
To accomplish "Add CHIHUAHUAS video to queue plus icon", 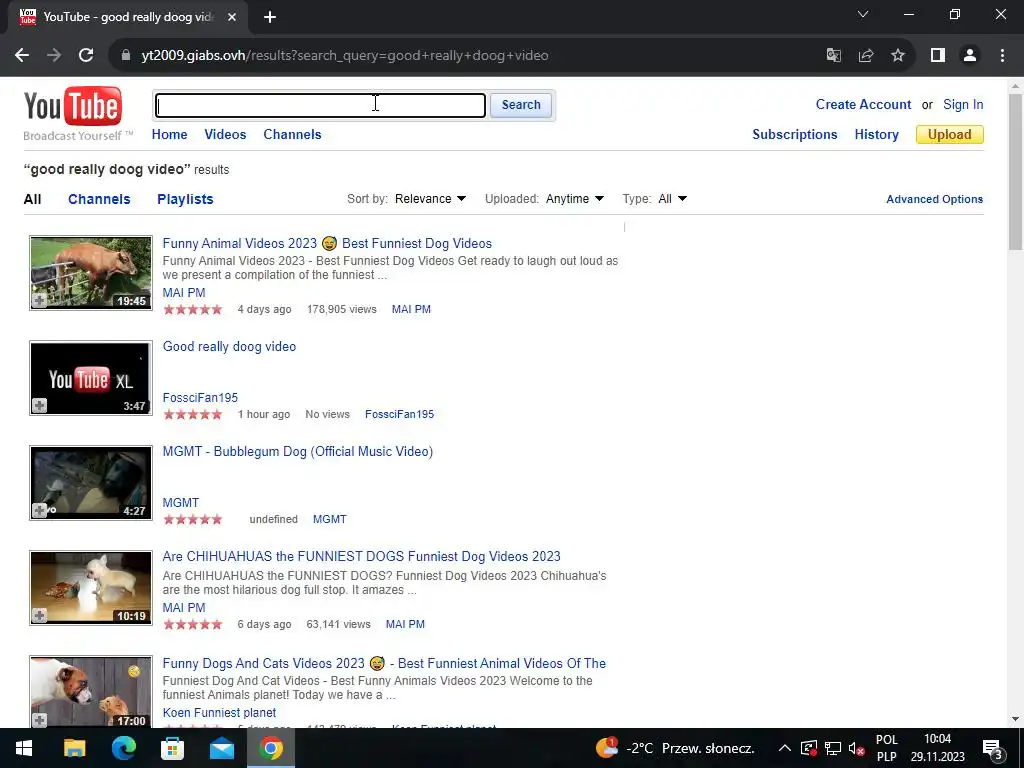I will pos(39,615).
